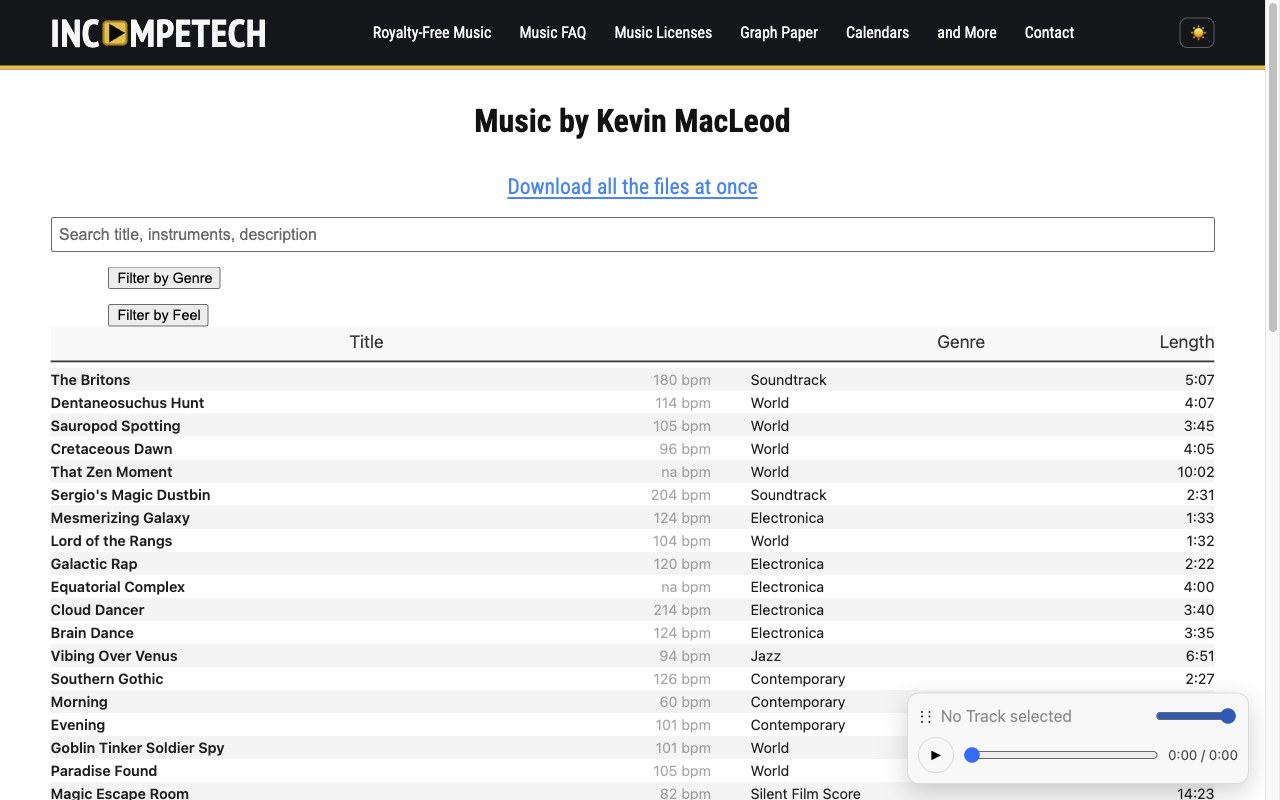Viewport: 1280px width, 800px height.
Task: Select the track 'Sauropod Spotting'
Action: point(115,426)
